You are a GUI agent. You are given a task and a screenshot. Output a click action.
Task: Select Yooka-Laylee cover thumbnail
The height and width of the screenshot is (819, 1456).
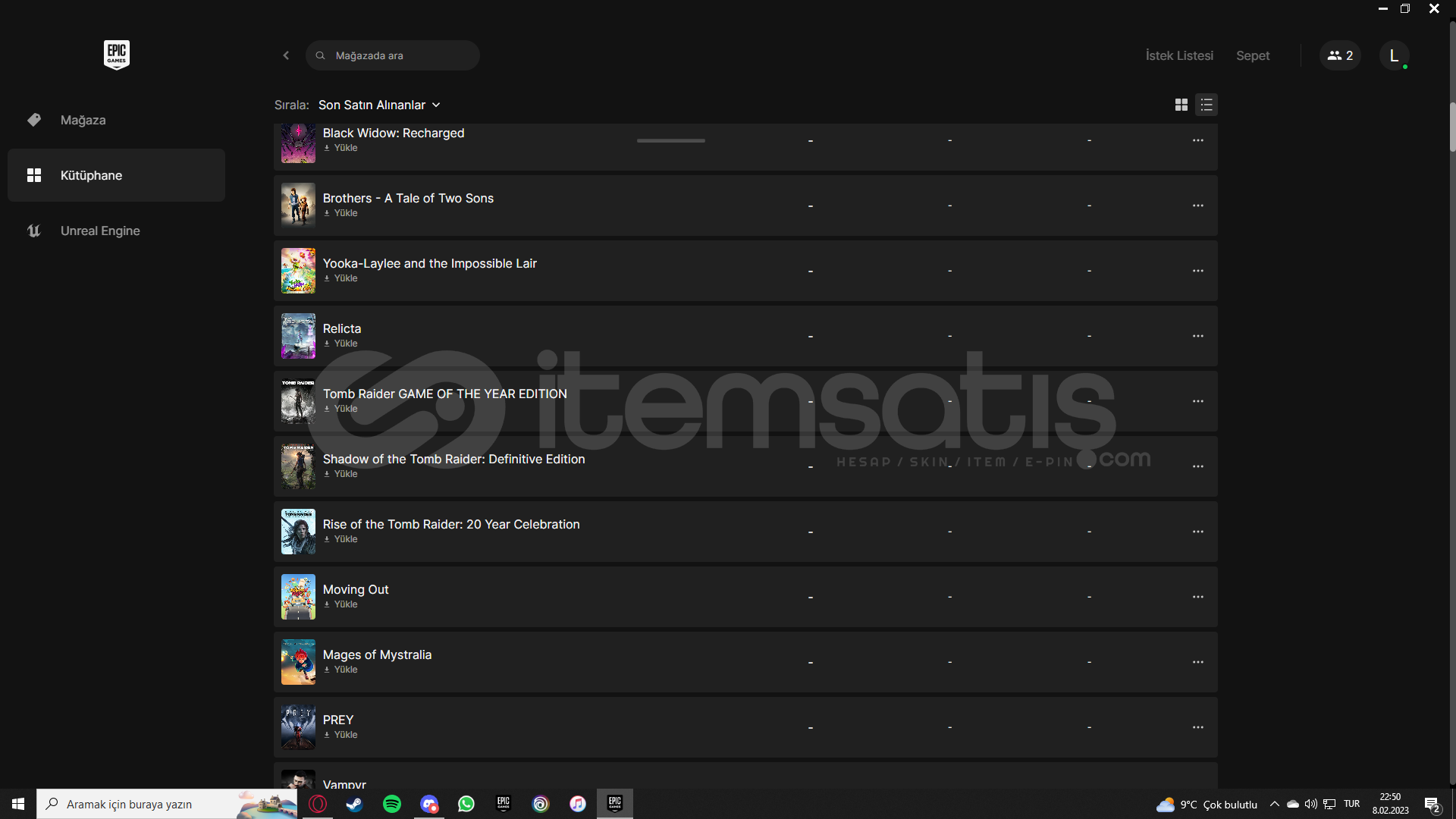298,271
